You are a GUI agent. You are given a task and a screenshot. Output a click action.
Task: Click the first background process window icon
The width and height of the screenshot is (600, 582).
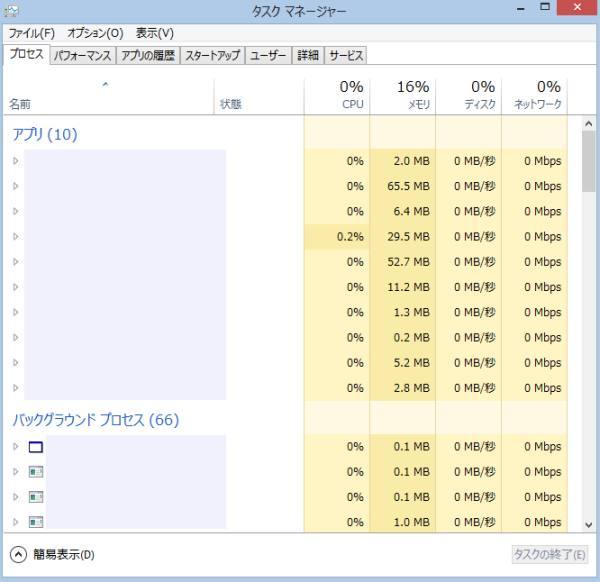pos(36,447)
